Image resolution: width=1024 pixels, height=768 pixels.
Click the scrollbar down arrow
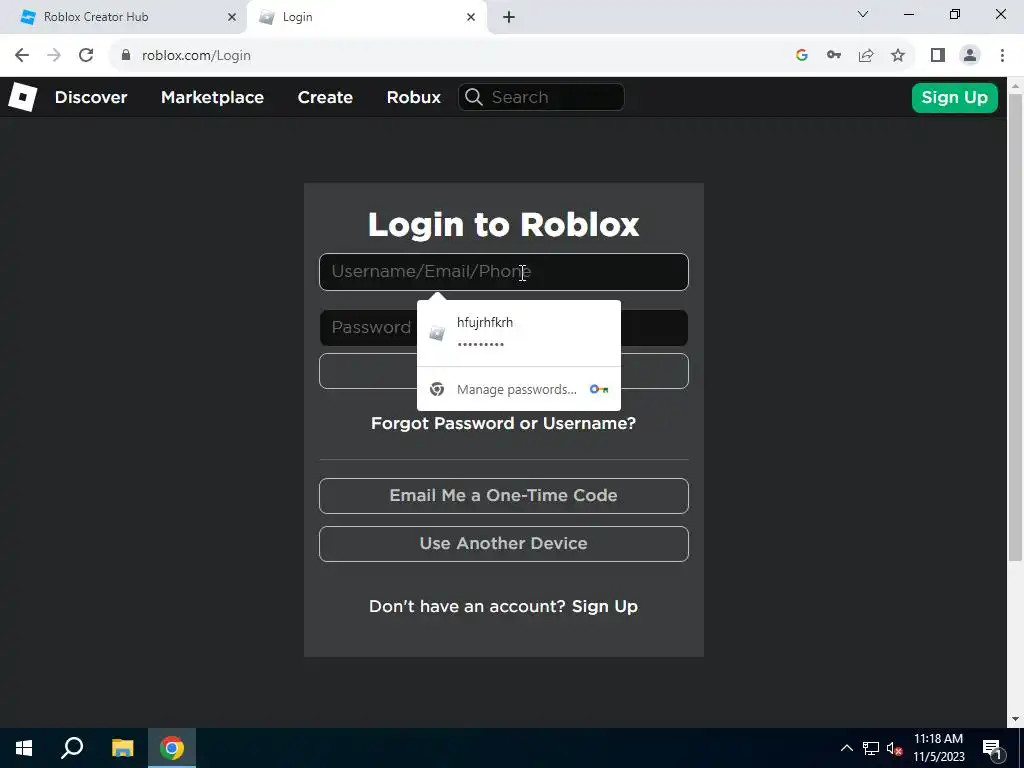(x=1015, y=719)
